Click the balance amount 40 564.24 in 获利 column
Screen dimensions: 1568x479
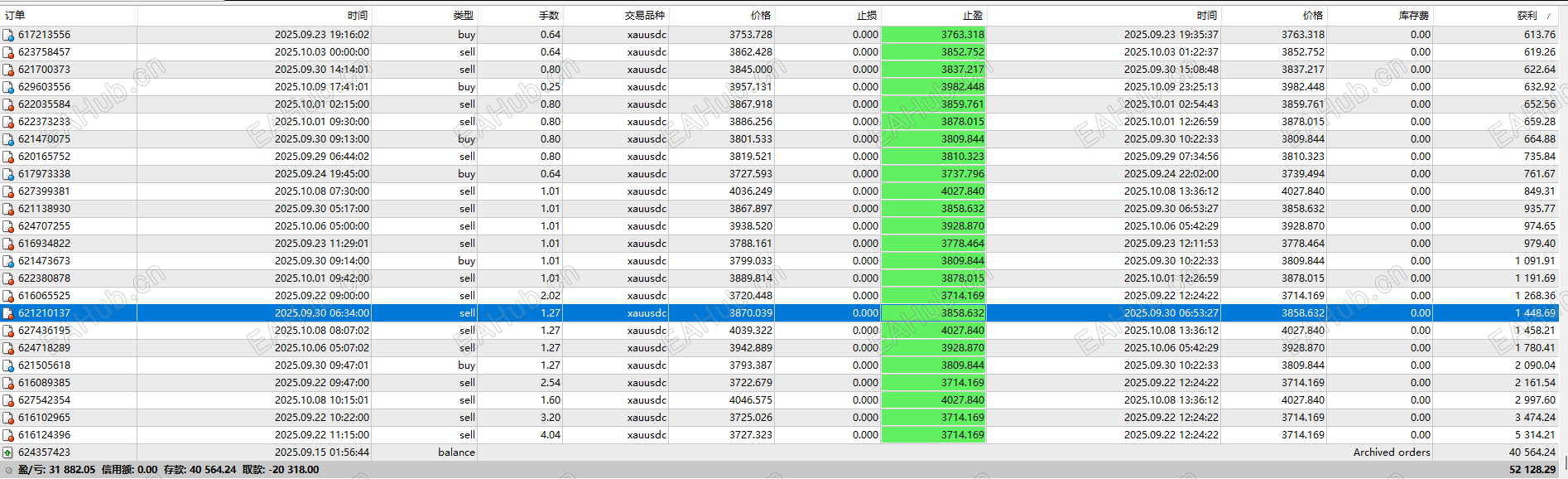(1532, 452)
